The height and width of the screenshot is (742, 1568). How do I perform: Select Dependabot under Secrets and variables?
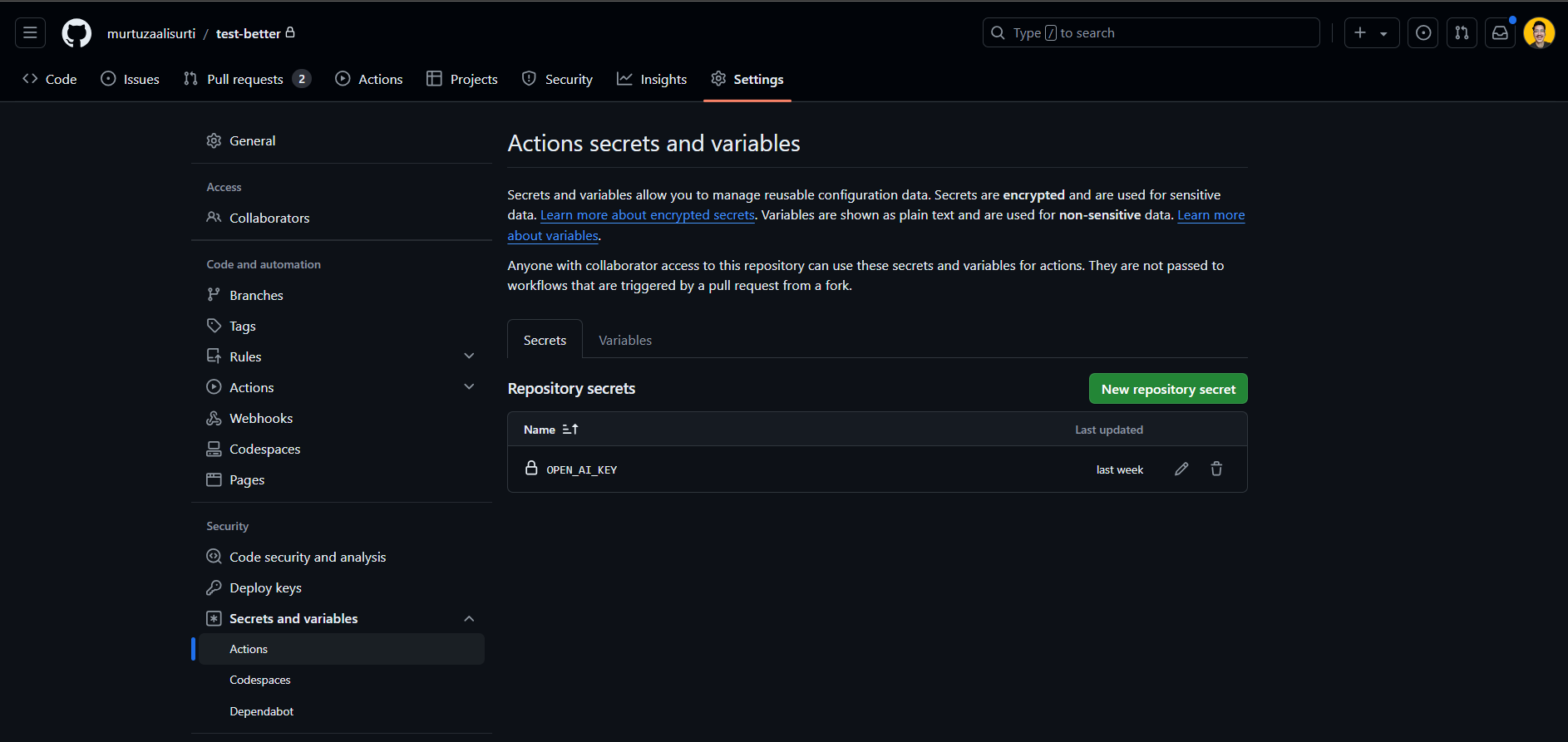point(342,711)
